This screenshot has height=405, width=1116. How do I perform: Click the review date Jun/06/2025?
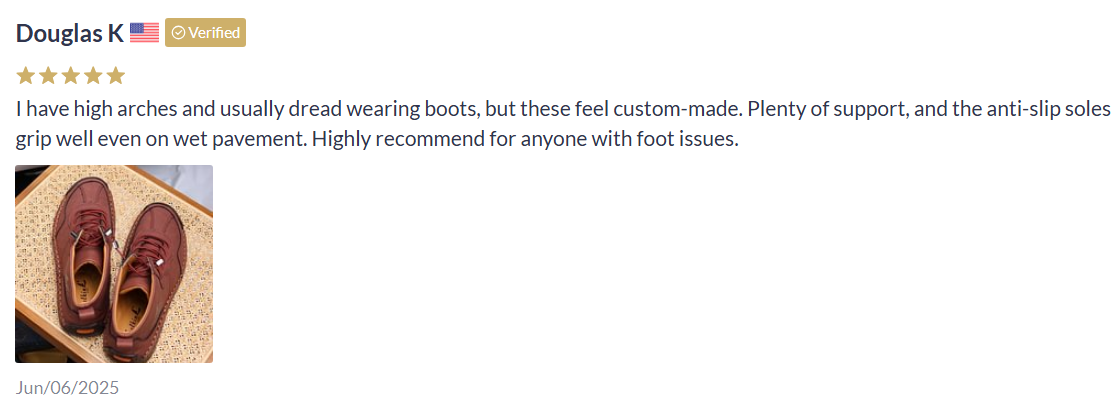coord(67,387)
